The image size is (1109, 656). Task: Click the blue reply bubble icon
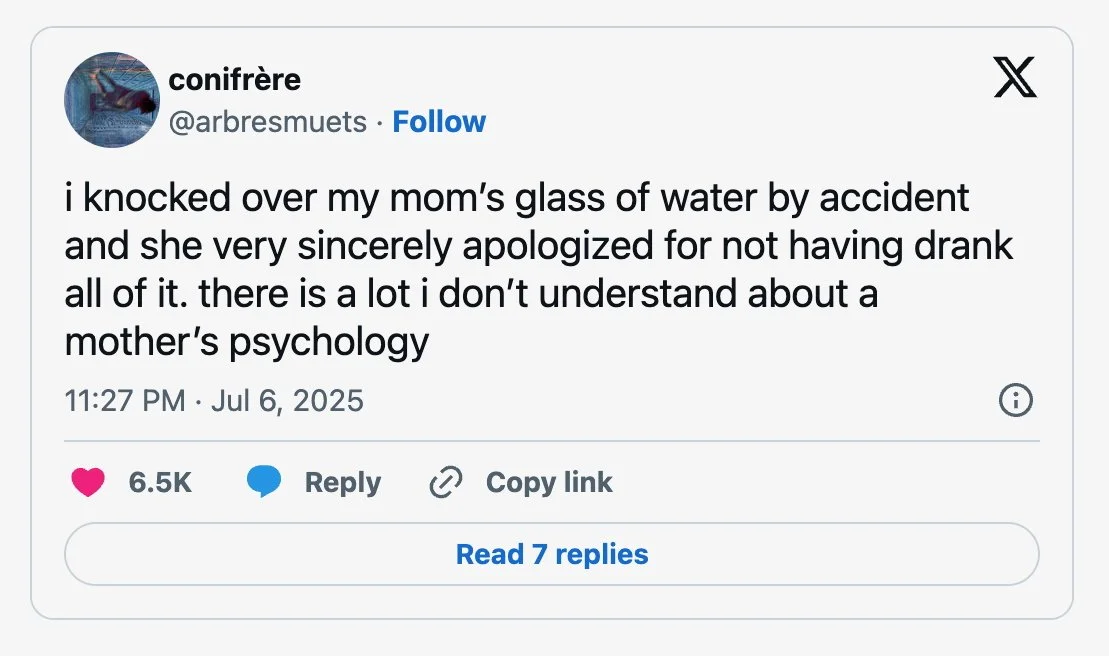pyautogui.click(x=263, y=482)
